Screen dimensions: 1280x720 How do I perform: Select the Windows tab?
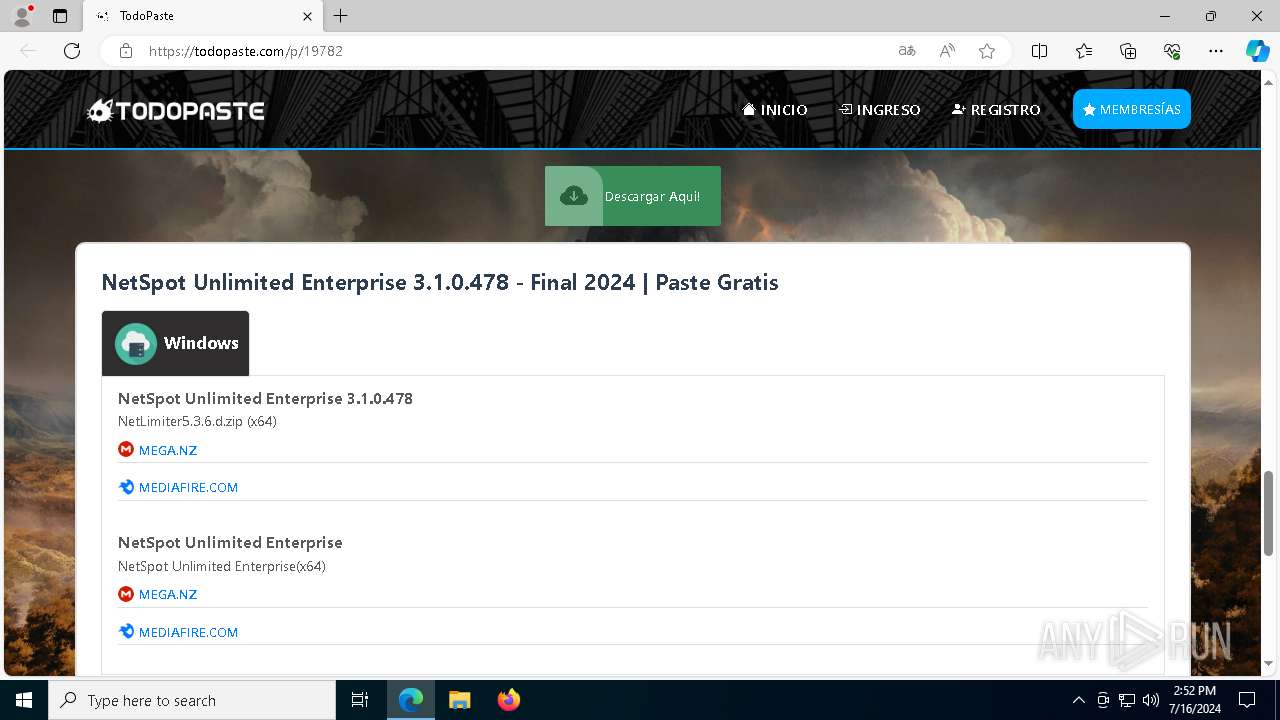pyautogui.click(x=175, y=343)
